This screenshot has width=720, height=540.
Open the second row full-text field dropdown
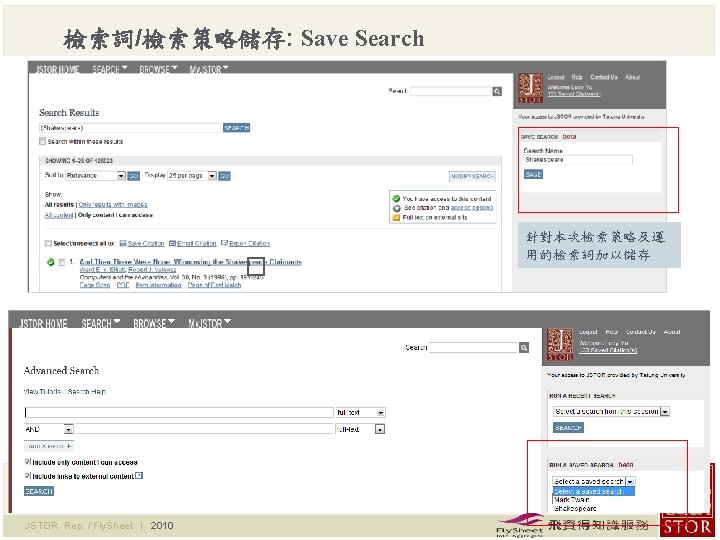point(360,429)
